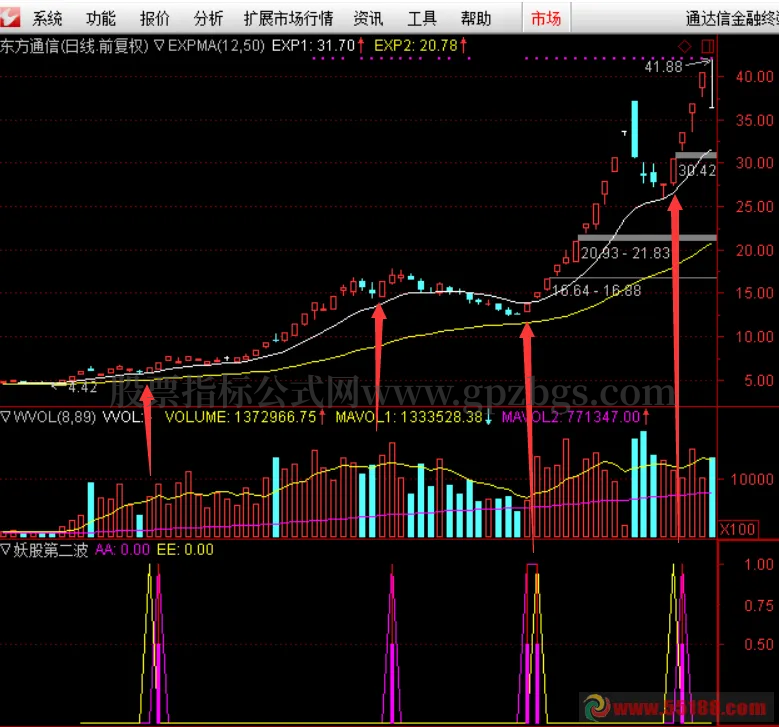Open the 工具 menu
The height and width of the screenshot is (727, 779).
(422, 18)
